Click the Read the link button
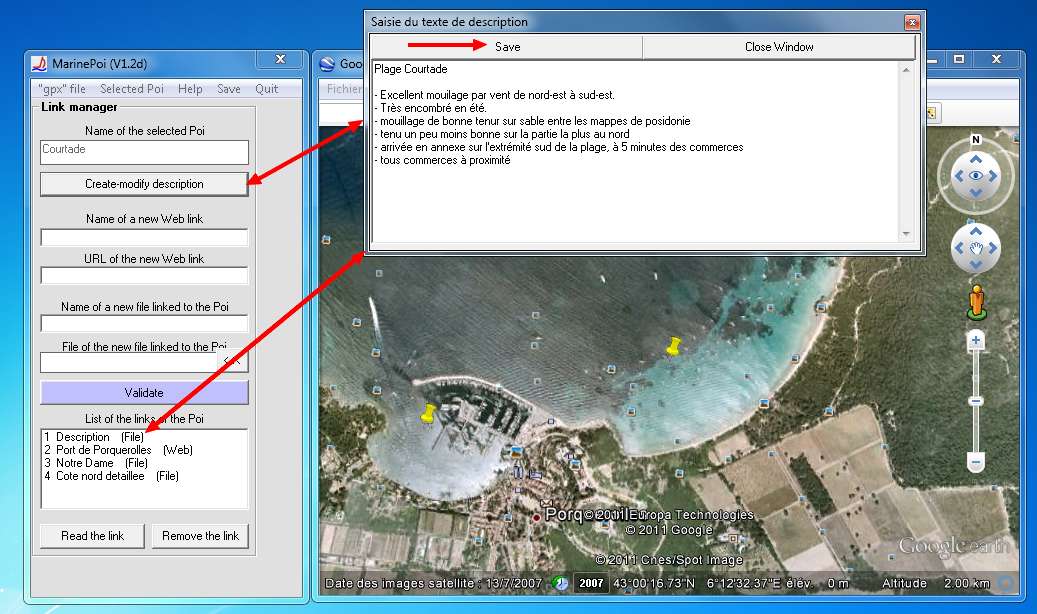The width and height of the screenshot is (1037, 614). (x=92, y=536)
